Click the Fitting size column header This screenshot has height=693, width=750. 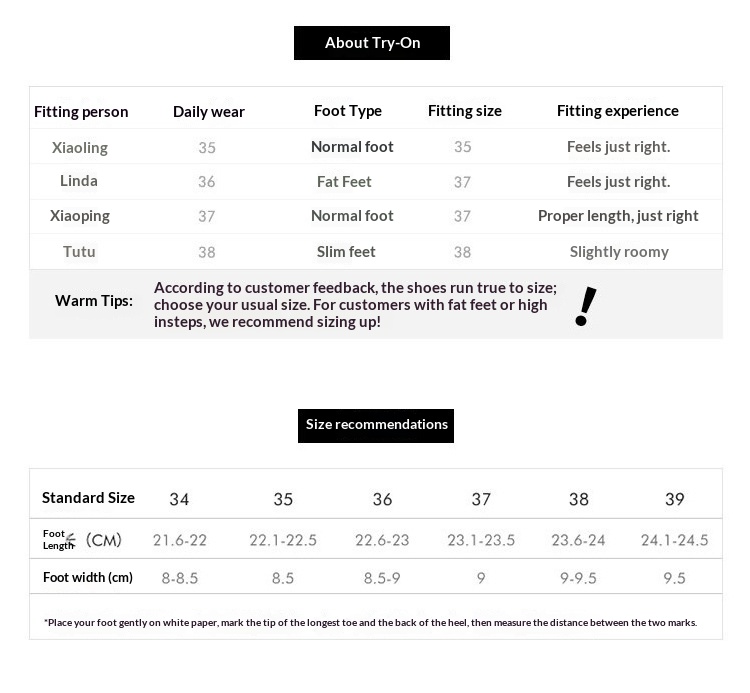tap(464, 111)
